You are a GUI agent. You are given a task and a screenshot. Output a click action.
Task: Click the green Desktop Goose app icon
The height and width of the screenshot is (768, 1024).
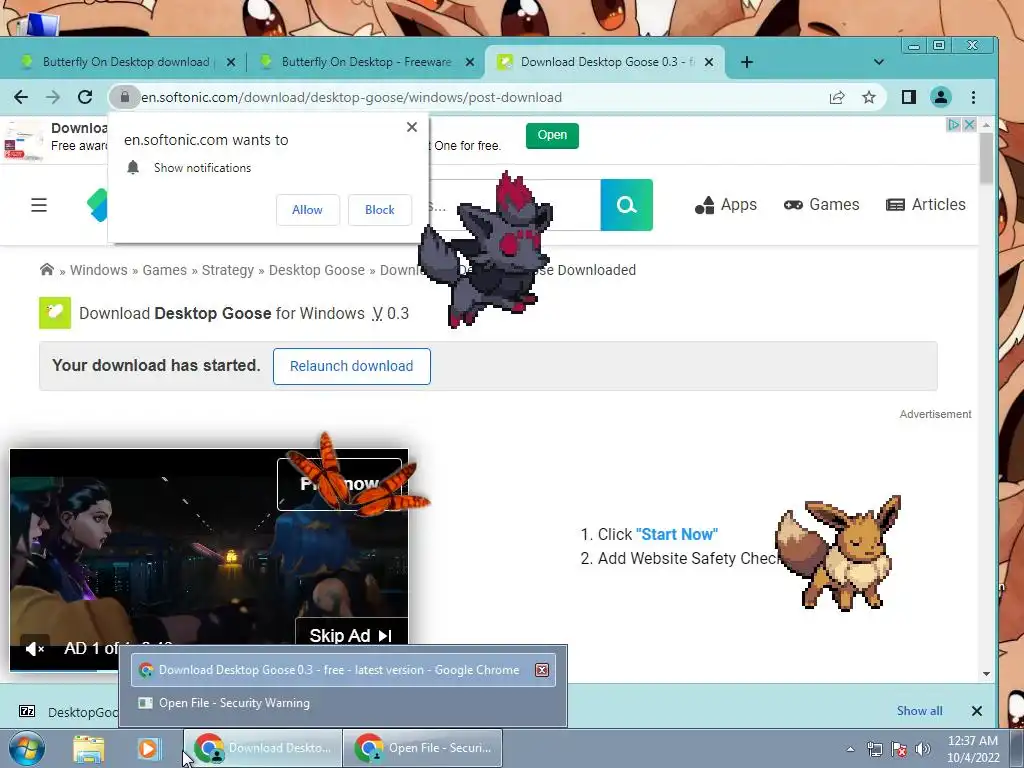[x=55, y=313]
